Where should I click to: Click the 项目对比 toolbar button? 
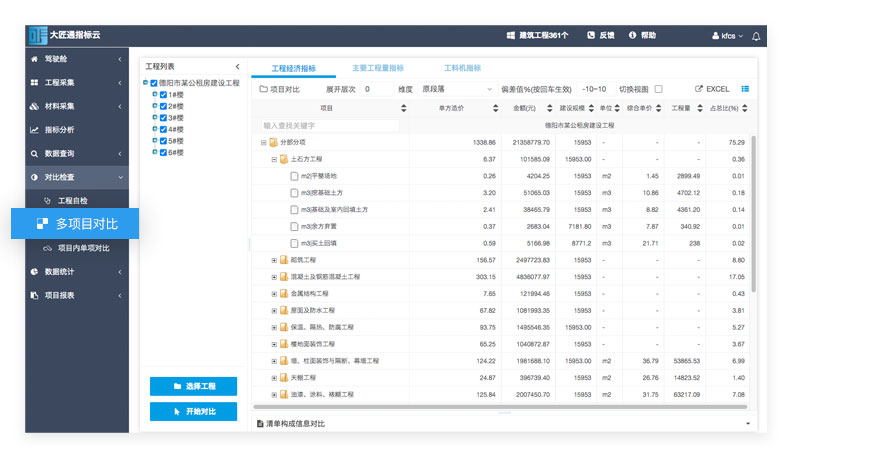[280, 89]
